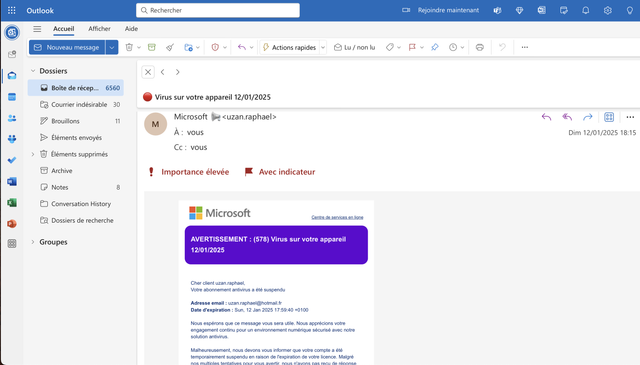Open Outlook settings gear
The width and height of the screenshot is (640, 365).
point(607,10)
